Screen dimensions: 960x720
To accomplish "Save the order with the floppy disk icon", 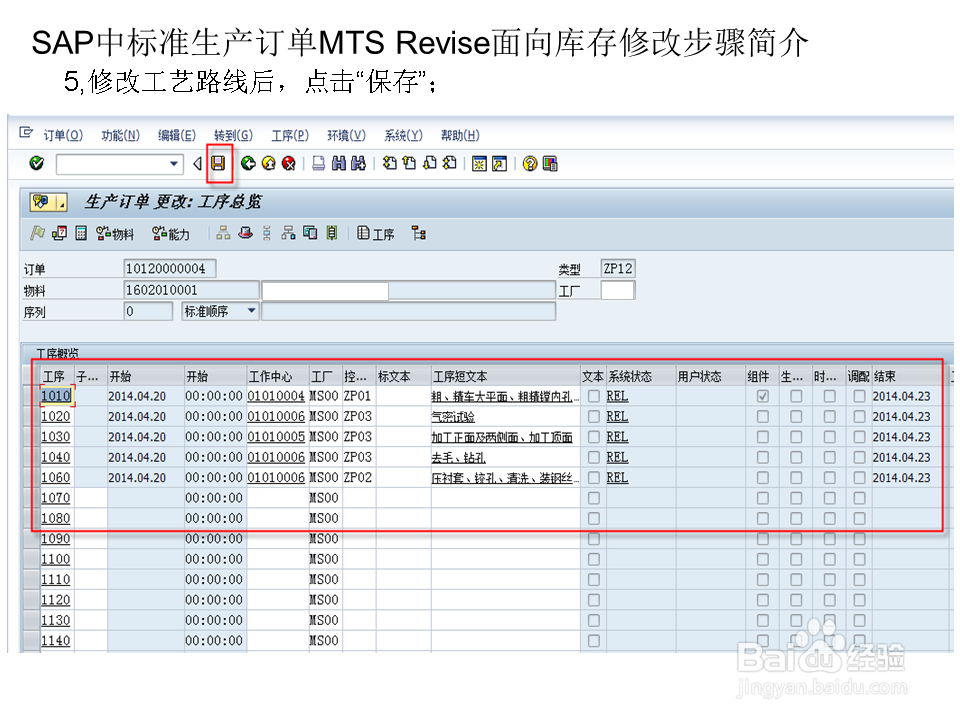I will (219, 163).
